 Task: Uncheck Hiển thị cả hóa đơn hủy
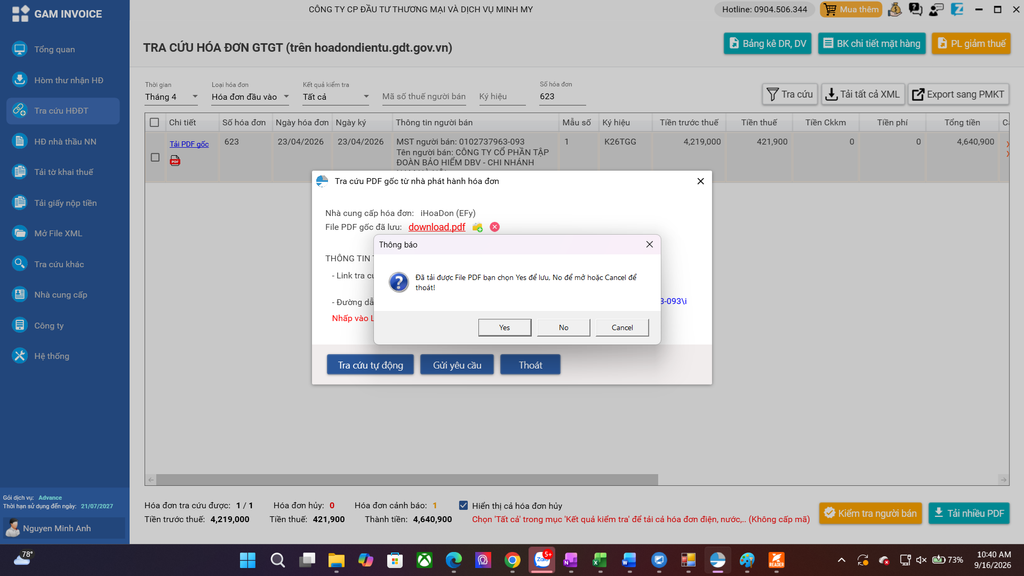(x=463, y=505)
